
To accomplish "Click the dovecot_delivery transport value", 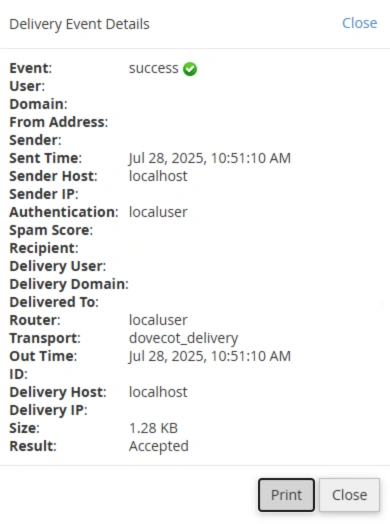I will pos(183,338).
